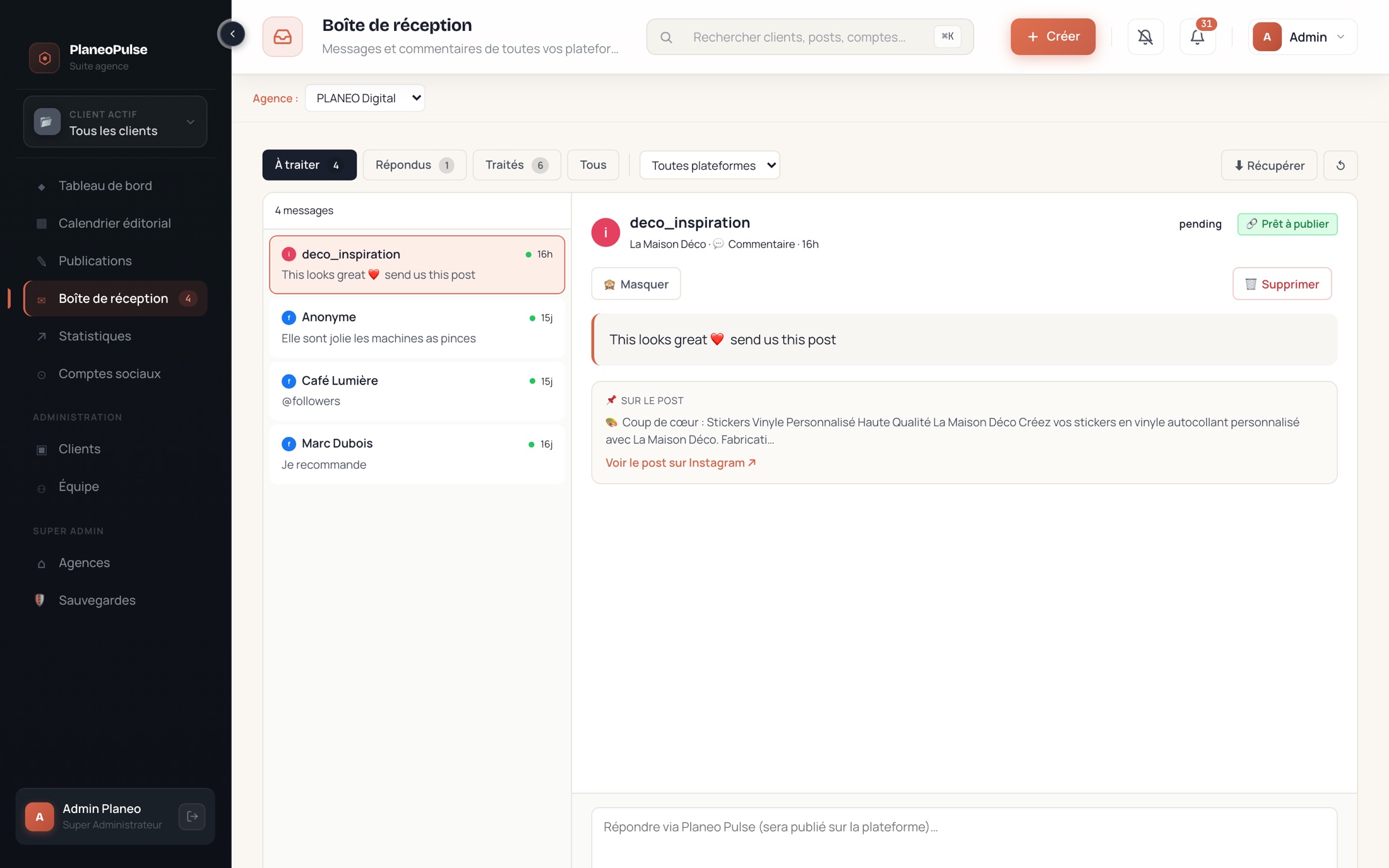The height and width of the screenshot is (868, 1389).
Task: Open the Agence PLANEO Digital dropdown
Action: pos(365,98)
